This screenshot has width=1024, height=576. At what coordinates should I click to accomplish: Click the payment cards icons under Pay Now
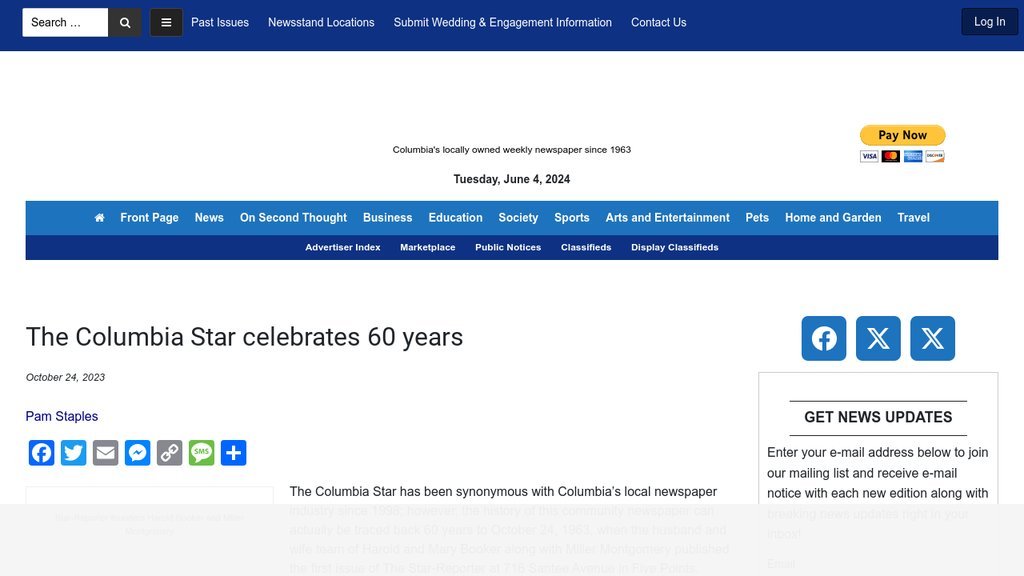pyautogui.click(x=903, y=156)
